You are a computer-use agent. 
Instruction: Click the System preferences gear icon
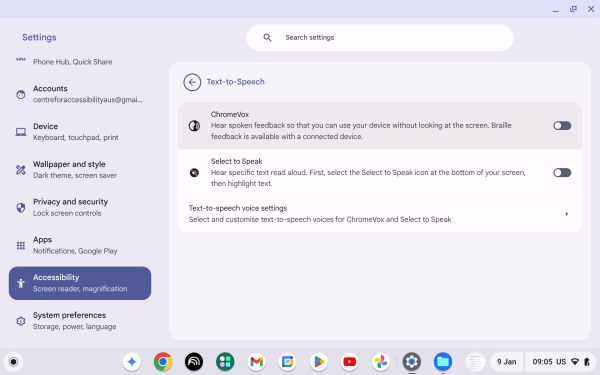[x=21, y=321]
